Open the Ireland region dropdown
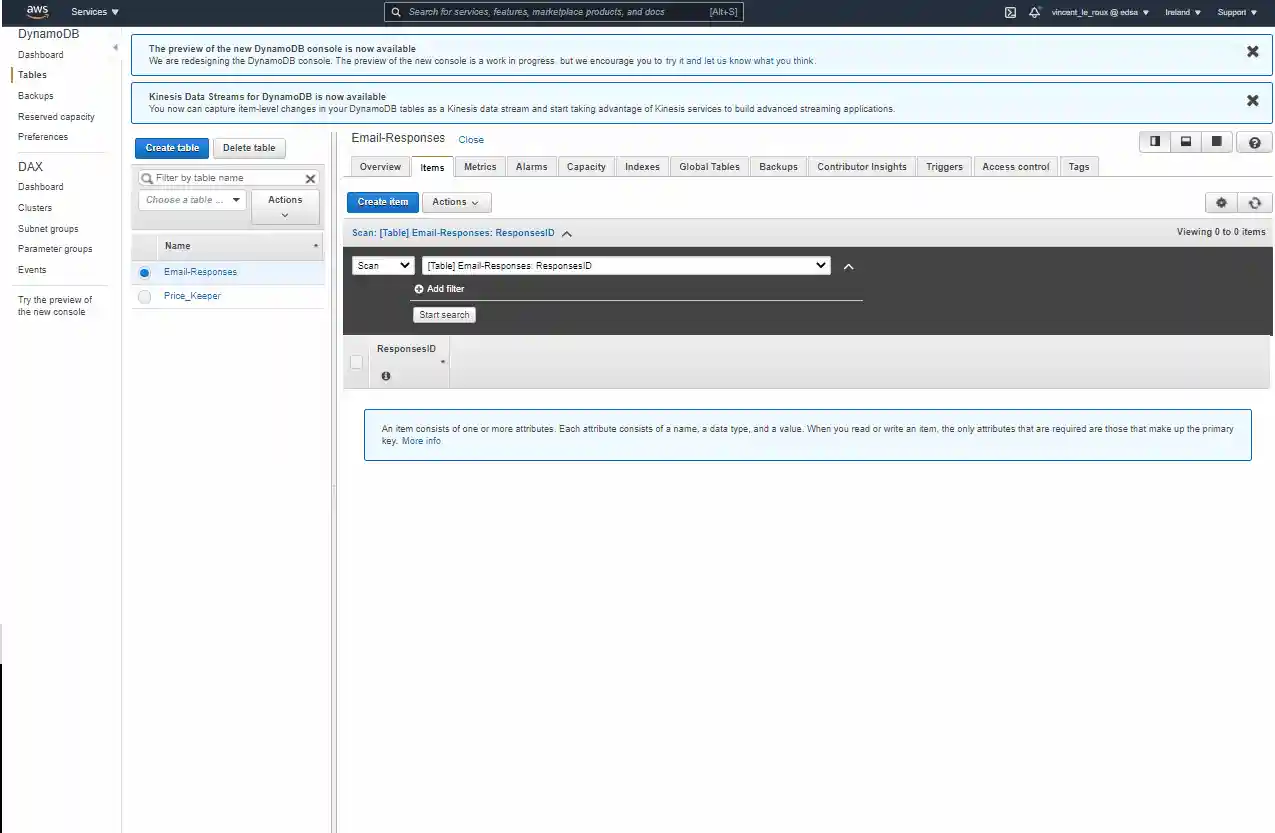 pyautogui.click(x=1183, y=12)
